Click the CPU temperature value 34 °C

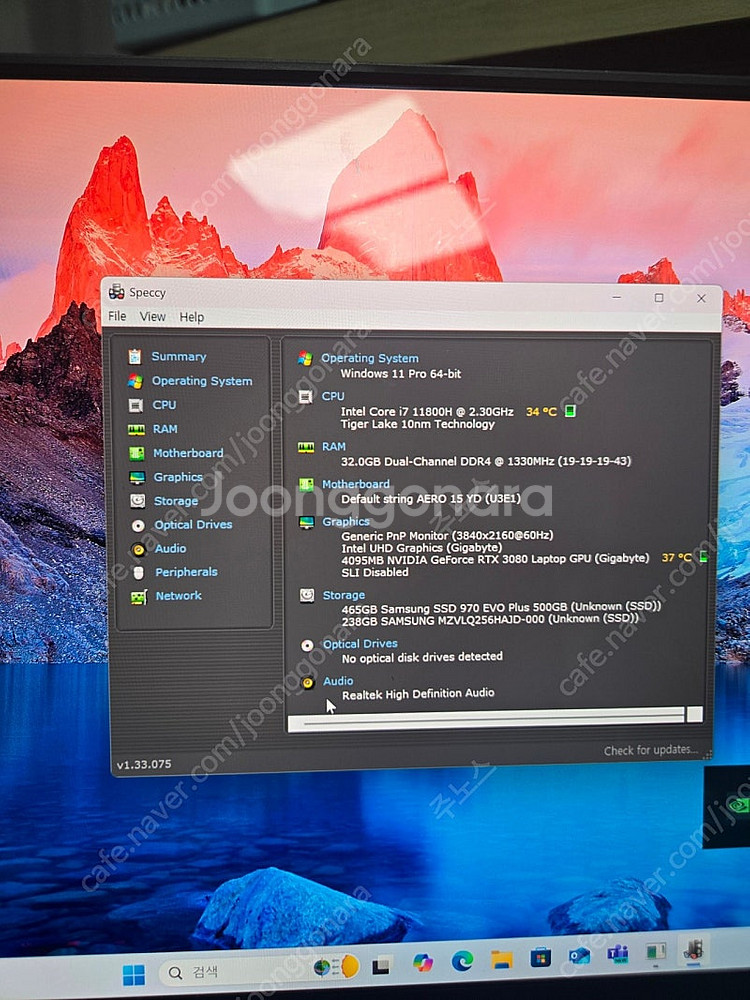pyautogui.click(x=541, y=412)
